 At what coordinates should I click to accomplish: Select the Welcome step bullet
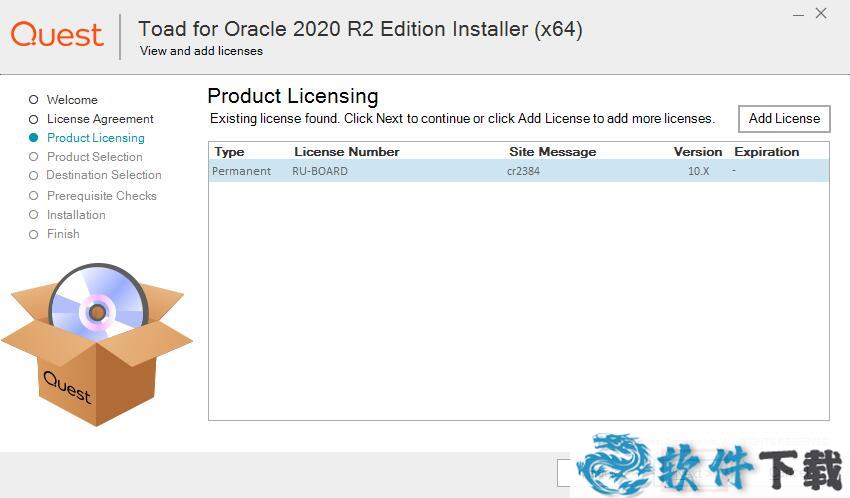click(x=33, y=100)
